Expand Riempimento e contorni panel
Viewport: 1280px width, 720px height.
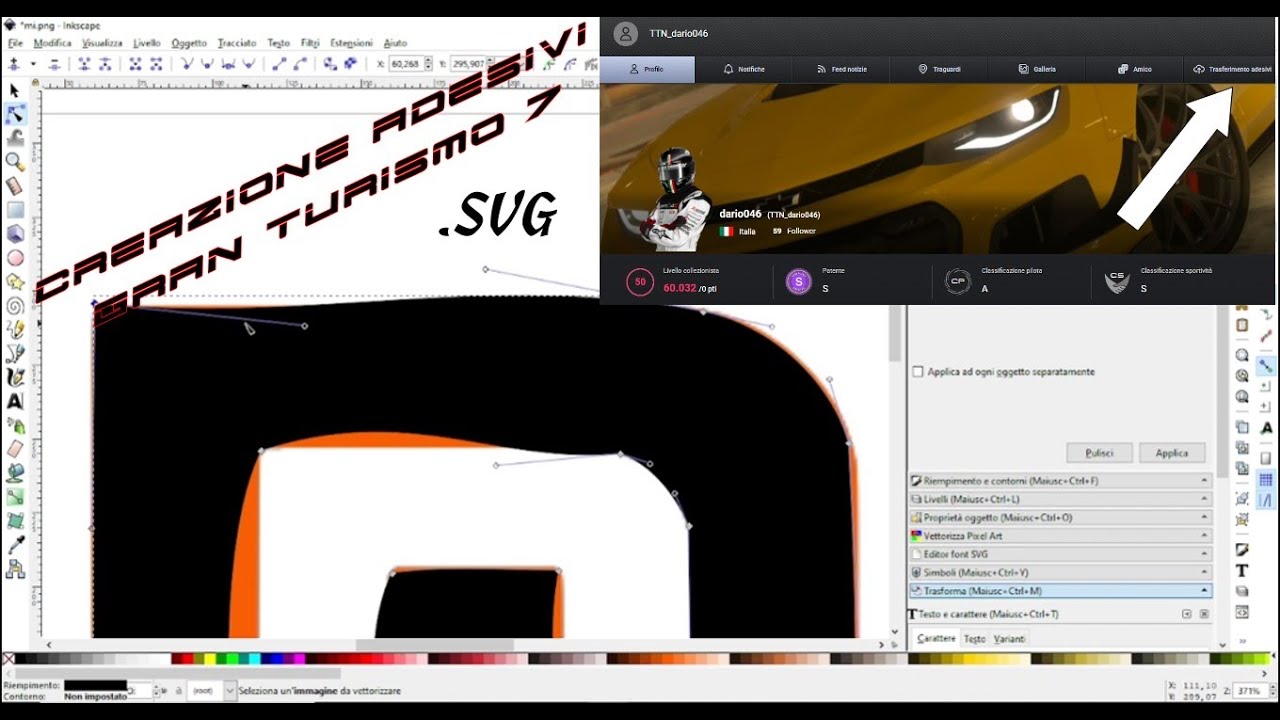(1060, 481)
